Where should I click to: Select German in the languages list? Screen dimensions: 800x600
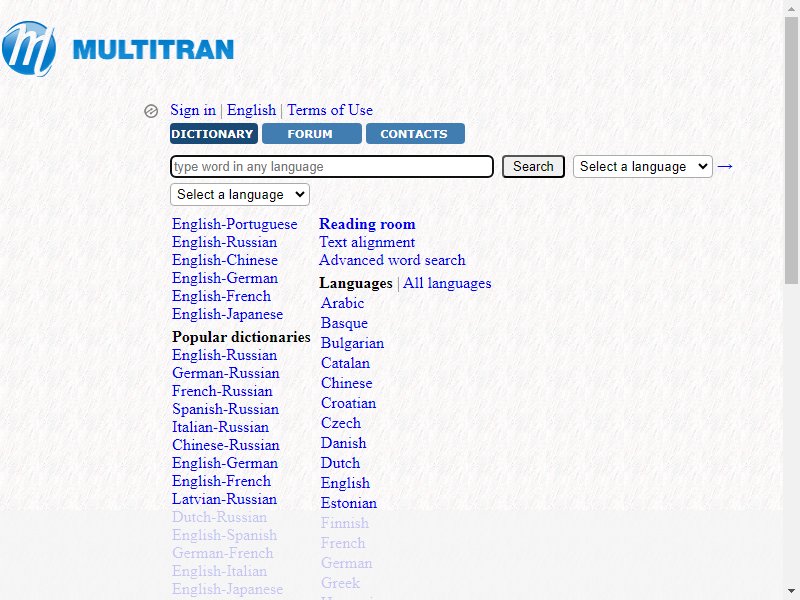346,563
